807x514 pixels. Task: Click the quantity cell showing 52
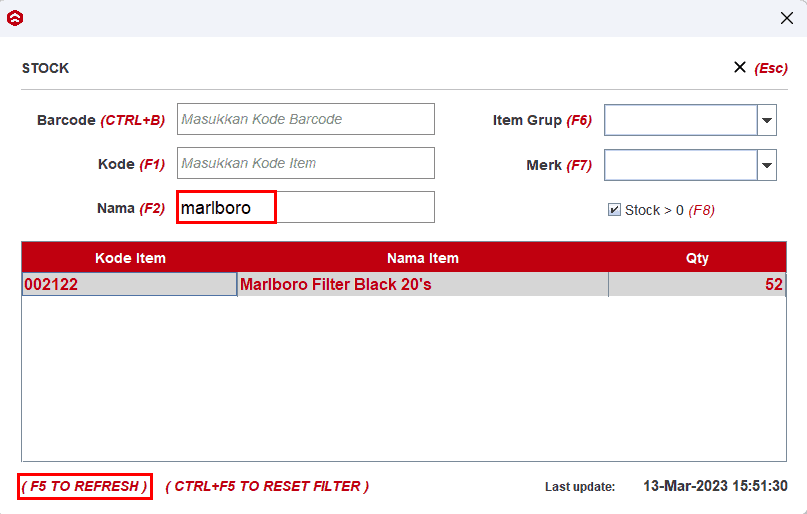pos(697,285)
